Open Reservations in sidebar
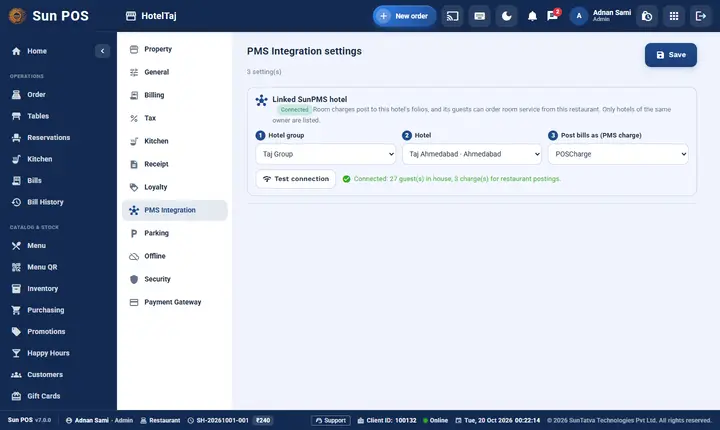This screenshot has width=720, height=430. point(58,137)
